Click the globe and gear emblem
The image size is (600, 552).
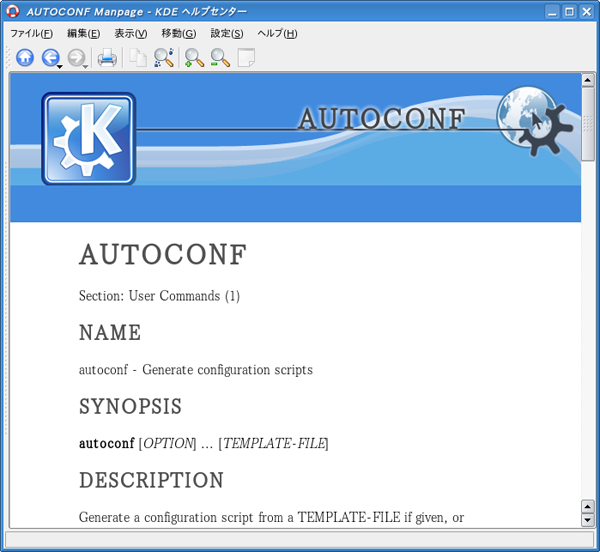pyautogui.click(x=535, y=120)
